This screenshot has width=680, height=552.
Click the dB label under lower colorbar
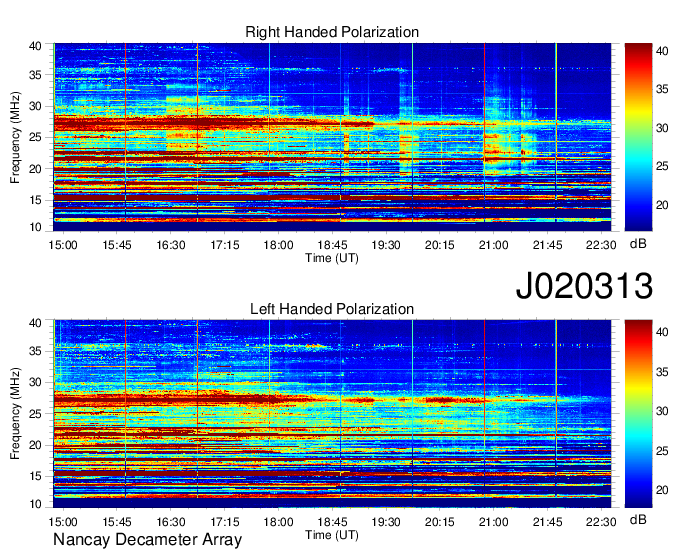[x=638, y=519]
